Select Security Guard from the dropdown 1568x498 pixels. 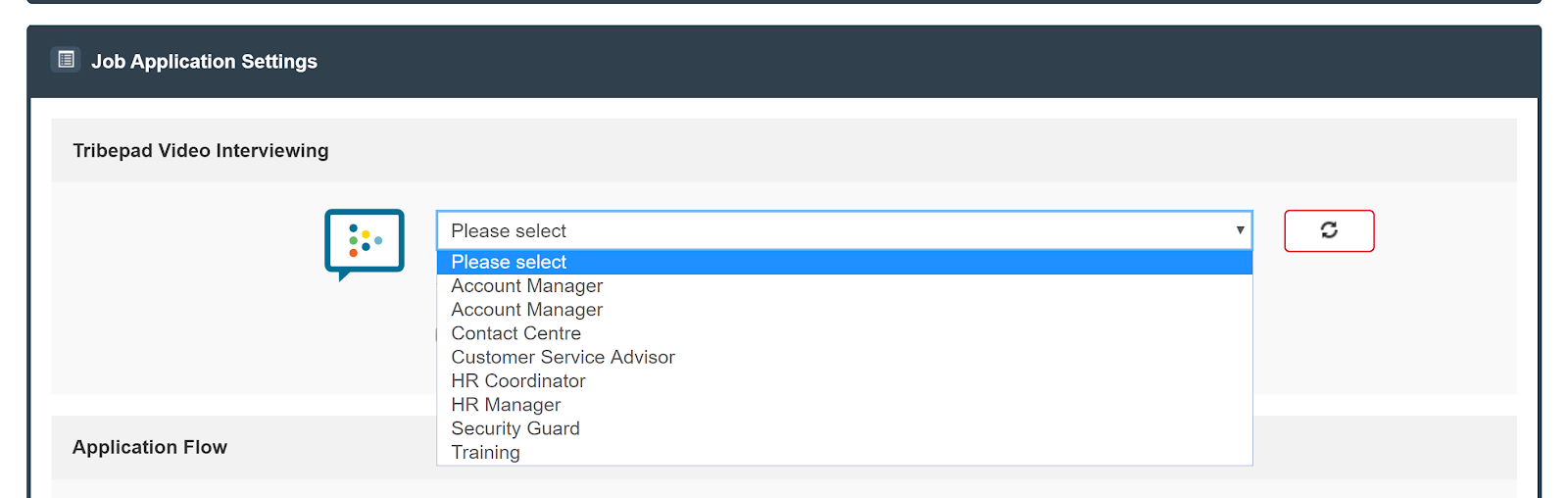[x=844, y=428]
